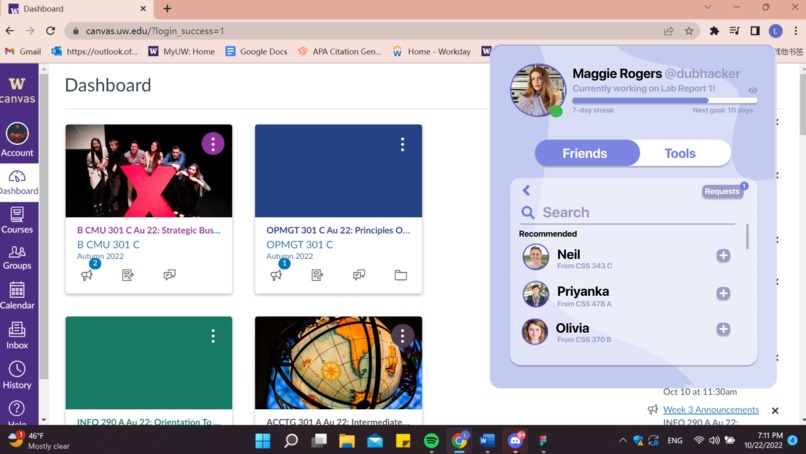Open B CMU 301 C Strategic Business course link

(149, 230)
